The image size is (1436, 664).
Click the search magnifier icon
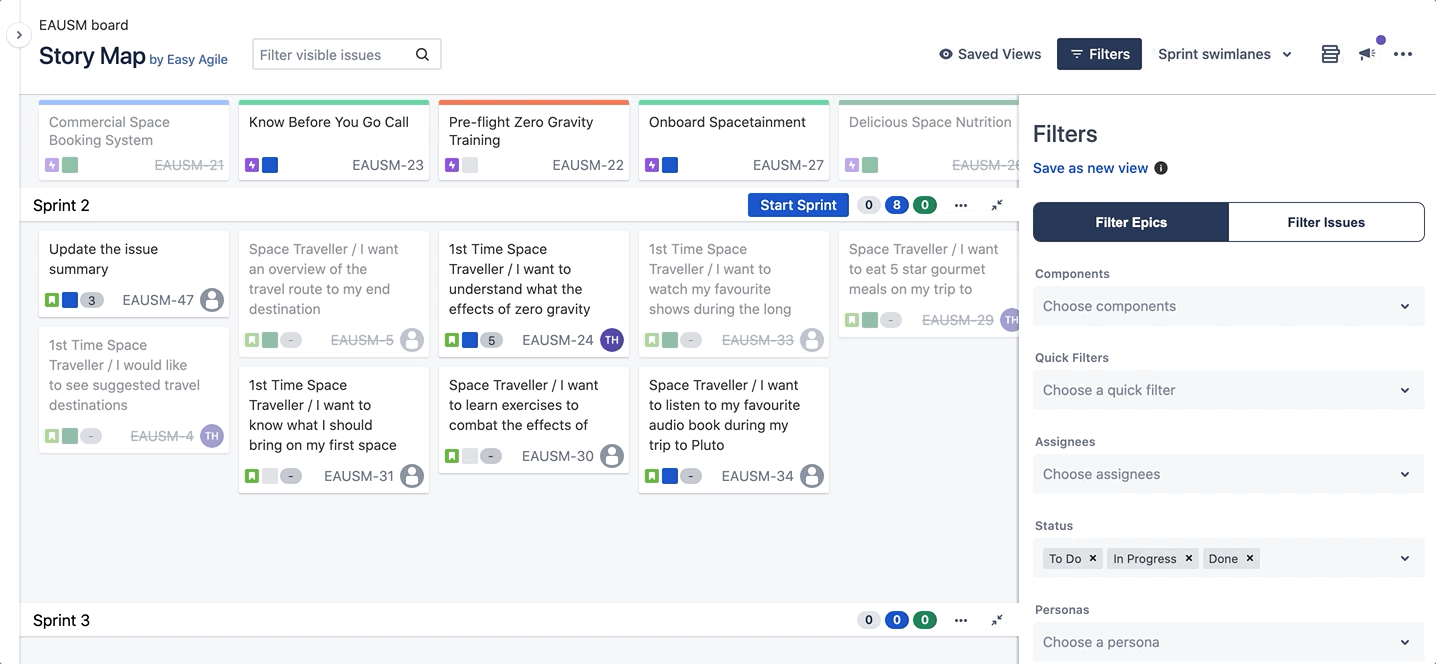tap(422, 55)
